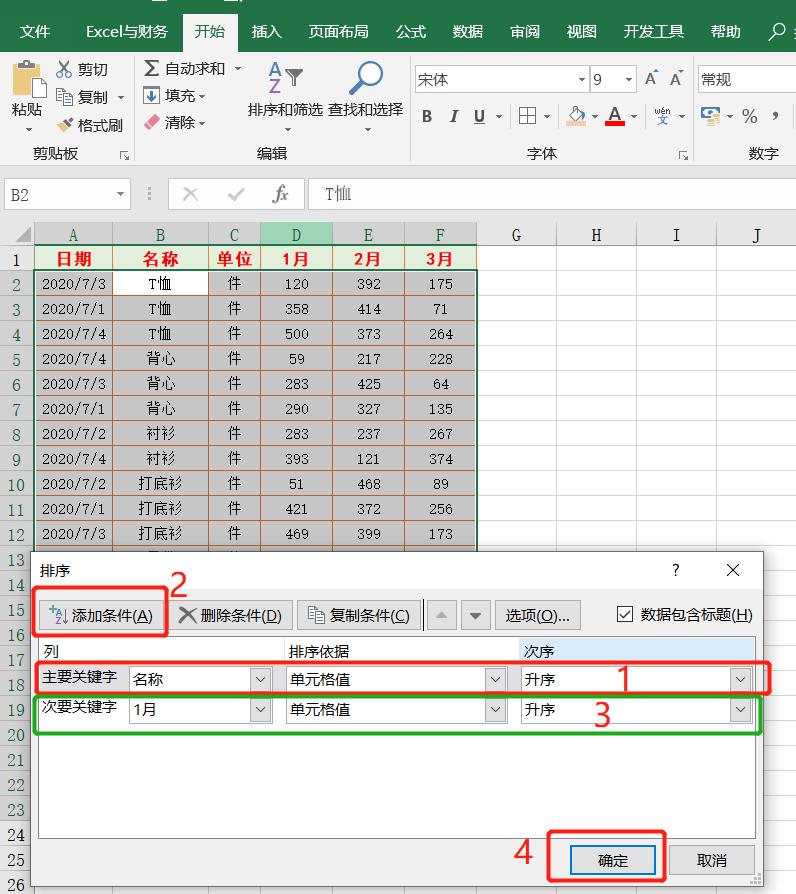Viewport: 796px width, 894px height.
Task: Open secondary key column dropdown 1月
Action: pyautogui.click(x=261, y=709)
